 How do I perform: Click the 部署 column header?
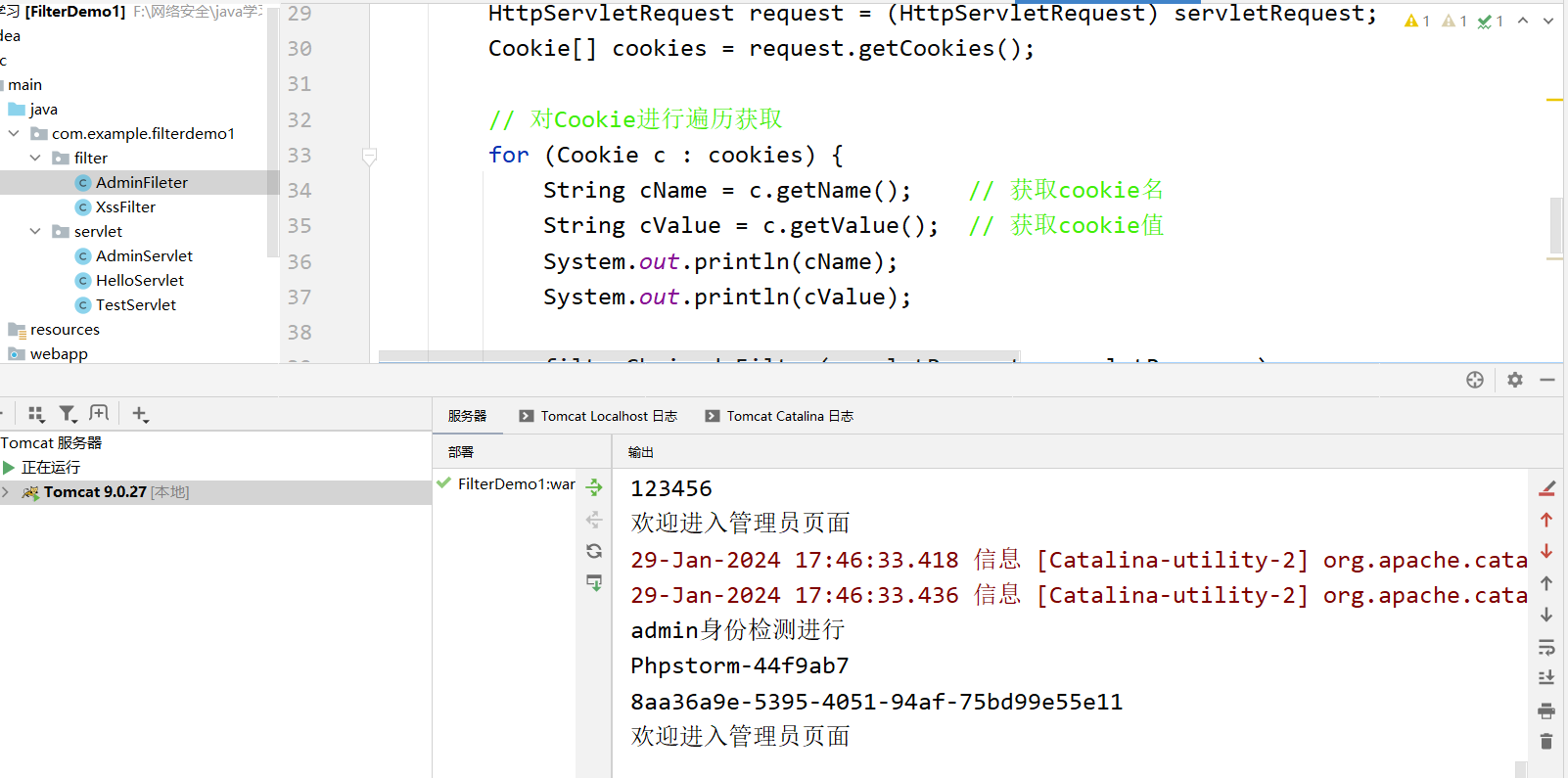pyautogui.click(x=461, y=452)
